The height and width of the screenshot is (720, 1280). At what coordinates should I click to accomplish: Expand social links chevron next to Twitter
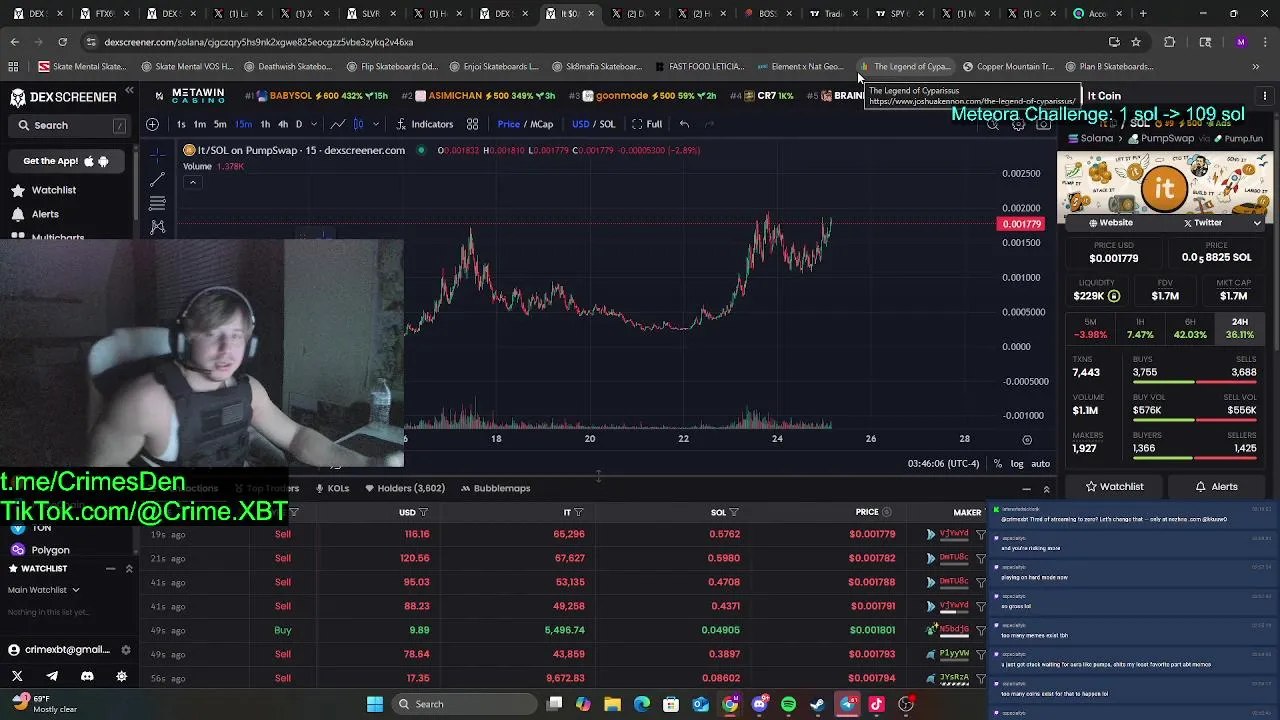pos(1257,223)
